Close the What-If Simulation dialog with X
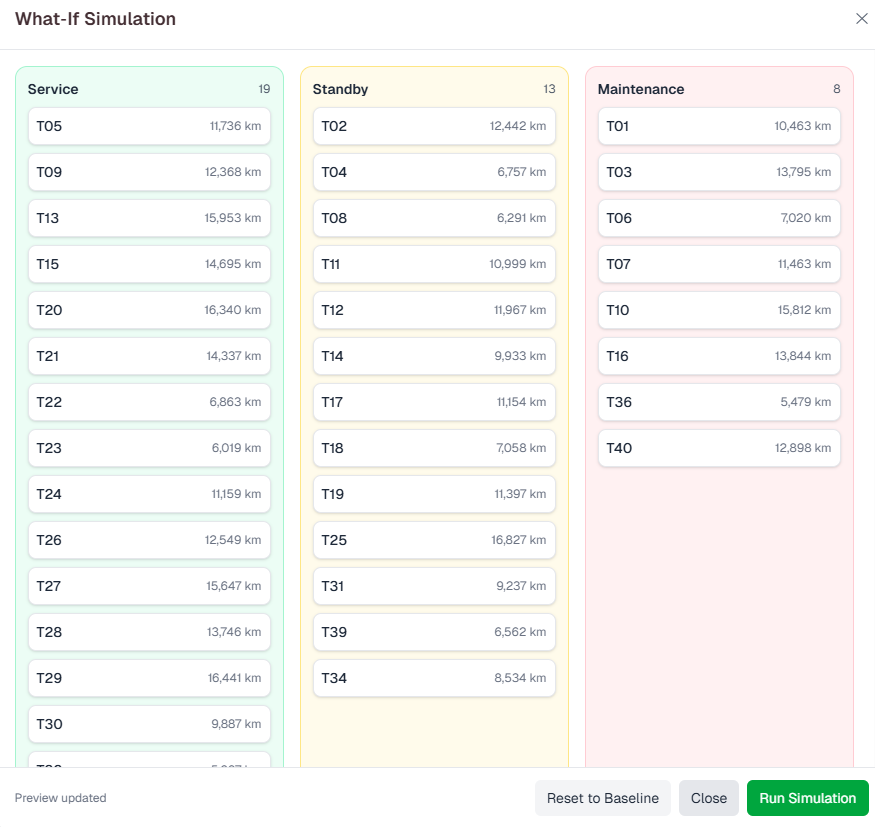 861,19
